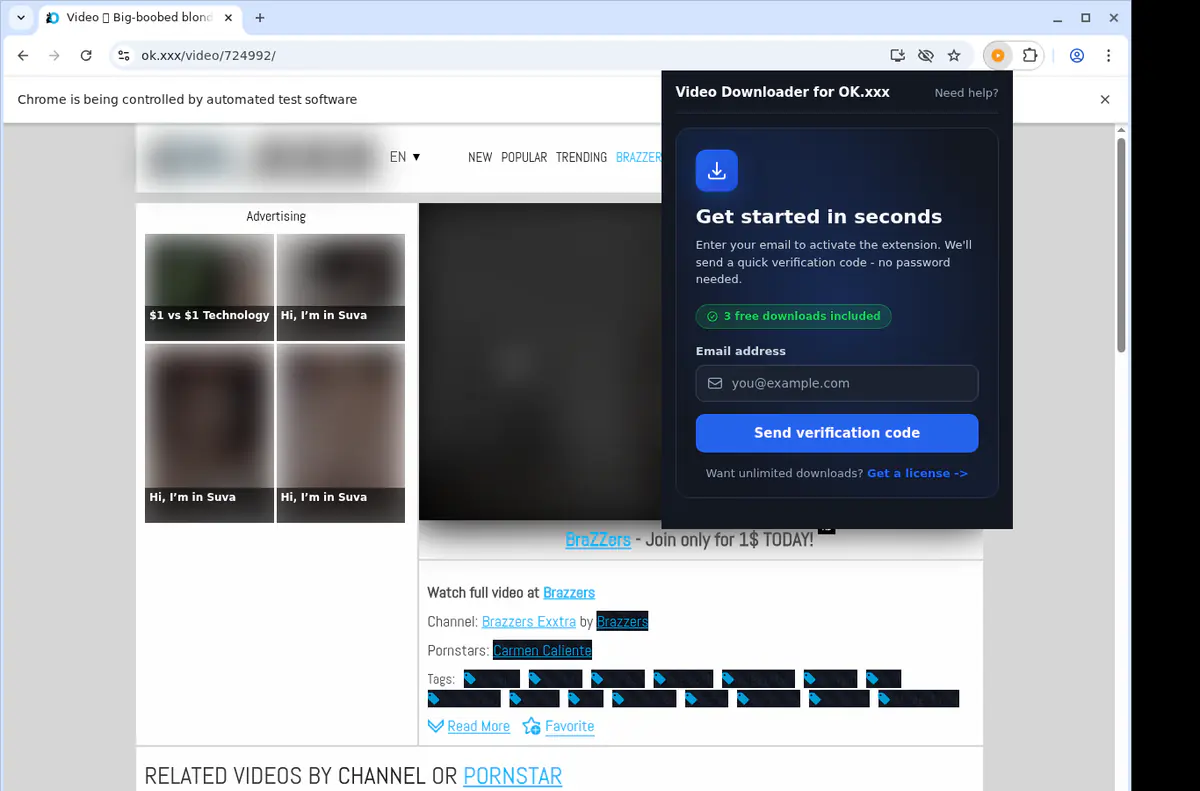This screenshot has width=1200, height=791.
Task: Open the $1 vs $1 Technology ad thumbnail
Action: point(209,287)
